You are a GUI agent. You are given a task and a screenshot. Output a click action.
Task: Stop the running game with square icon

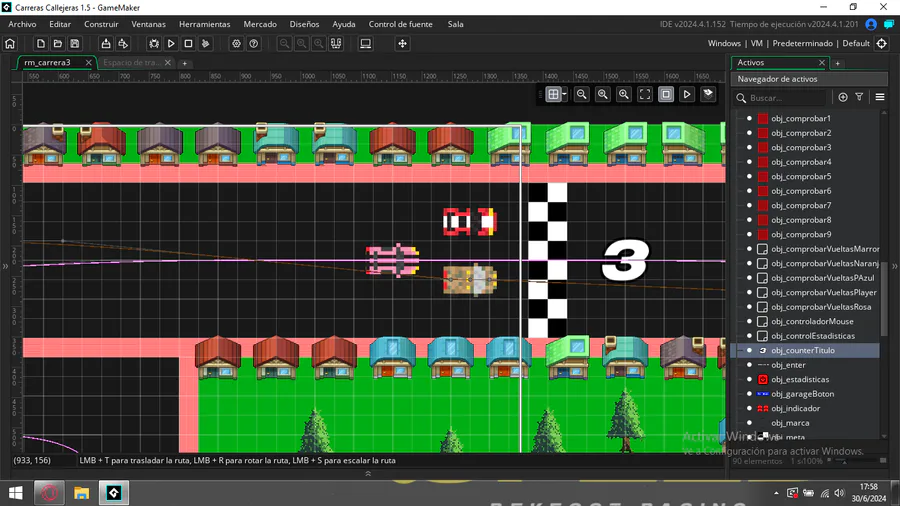point(188,44)
